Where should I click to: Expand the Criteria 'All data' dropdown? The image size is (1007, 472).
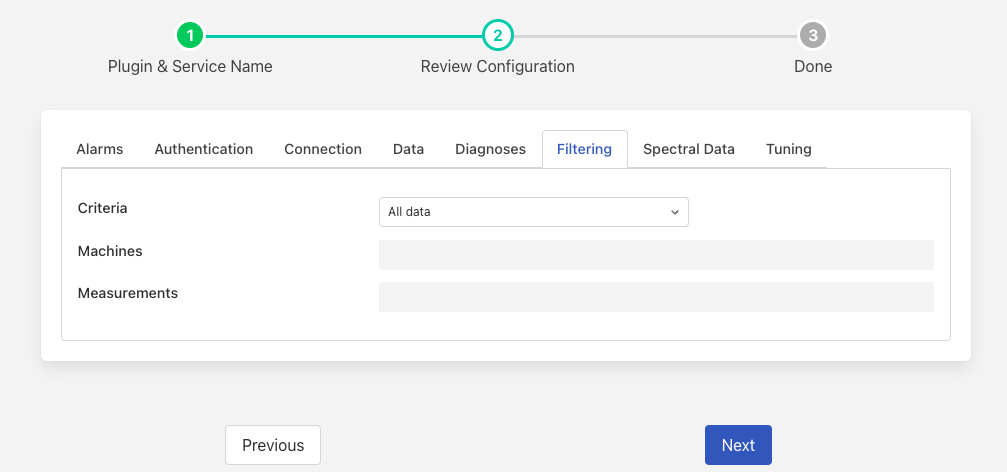pyautogui.click(x=533, y=212)
